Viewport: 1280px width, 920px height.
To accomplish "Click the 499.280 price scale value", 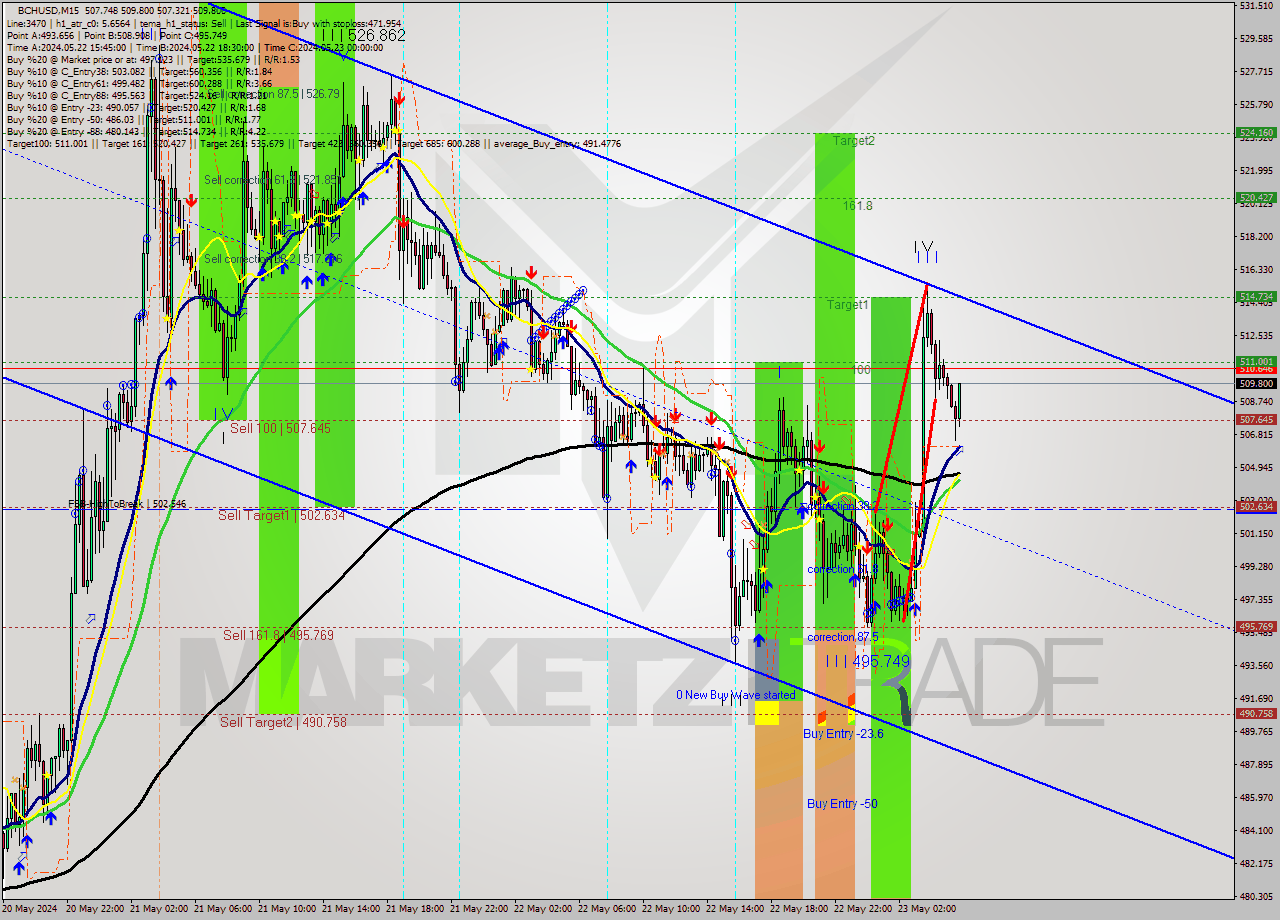I will (x=1256, y=566).
